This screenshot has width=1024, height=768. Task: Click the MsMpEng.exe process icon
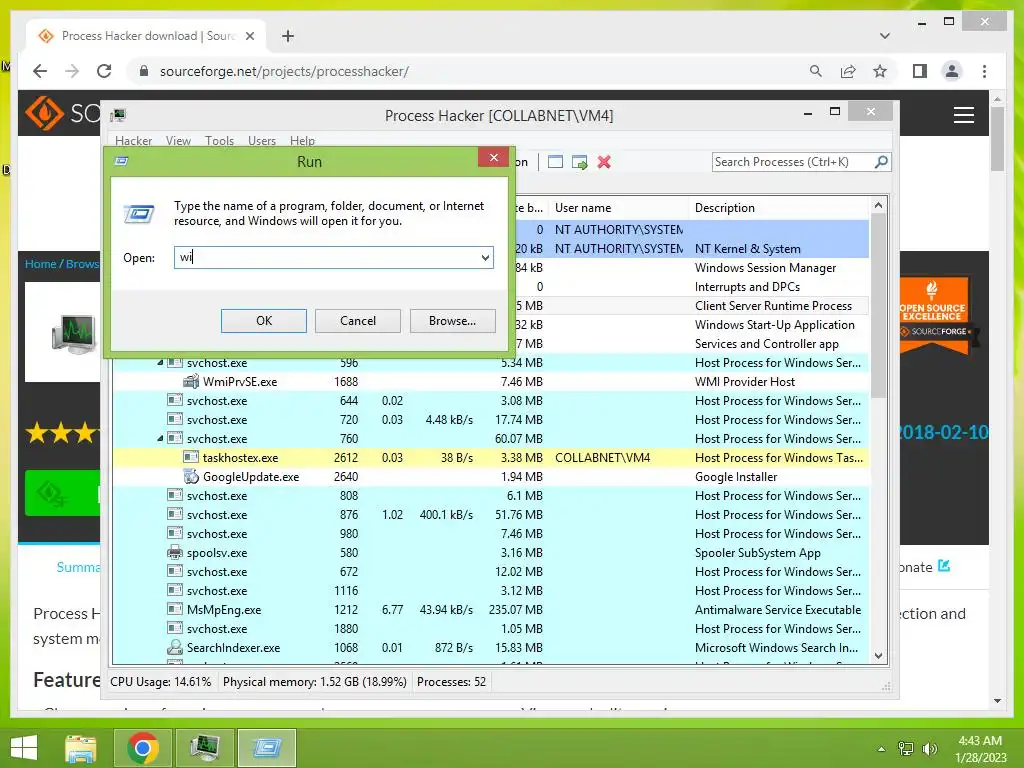click(174, 609)
